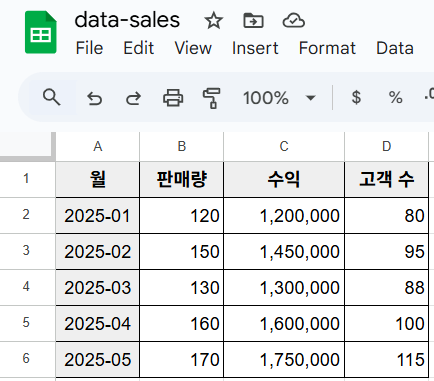The height and width of the screenshot is (381, 434).
Task: Activate the paint format roller
Action: pyautogui.click(x=211, y=98)
